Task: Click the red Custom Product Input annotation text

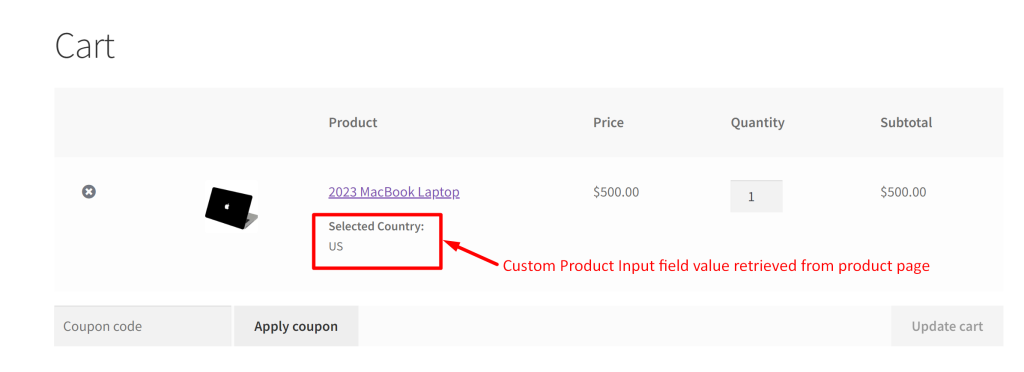Action: coord(716,266)
